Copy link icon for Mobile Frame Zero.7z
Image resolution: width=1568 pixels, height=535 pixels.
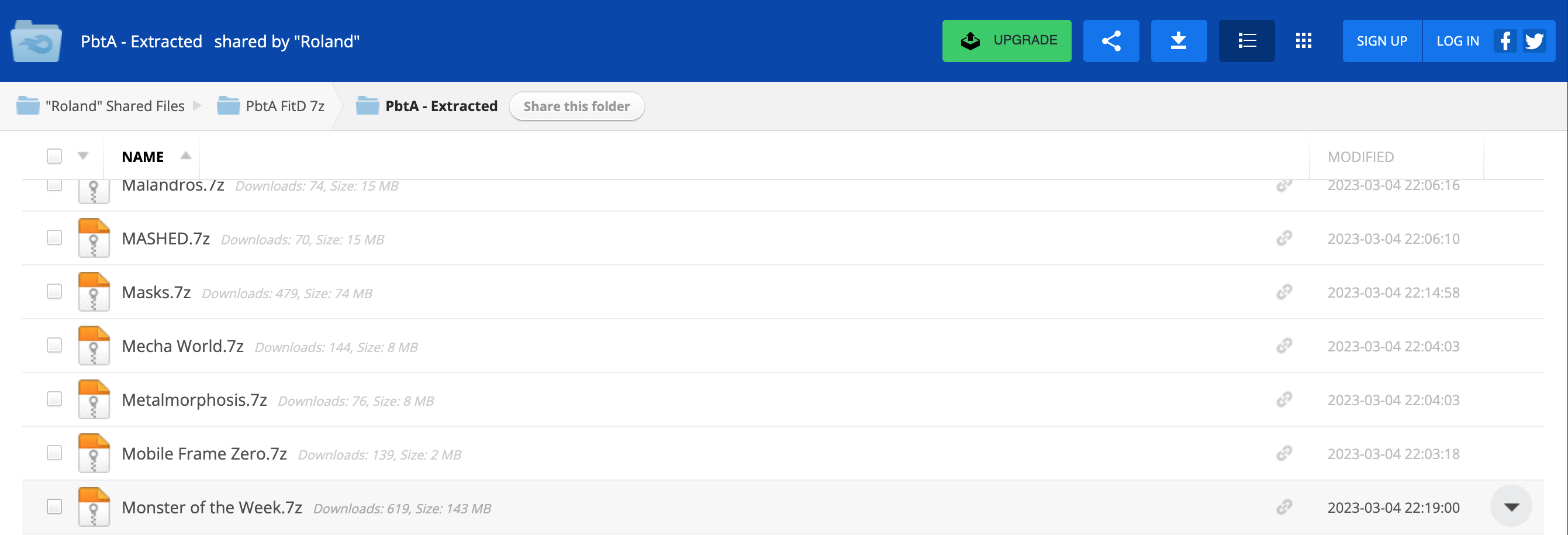tap(1284, 453)
